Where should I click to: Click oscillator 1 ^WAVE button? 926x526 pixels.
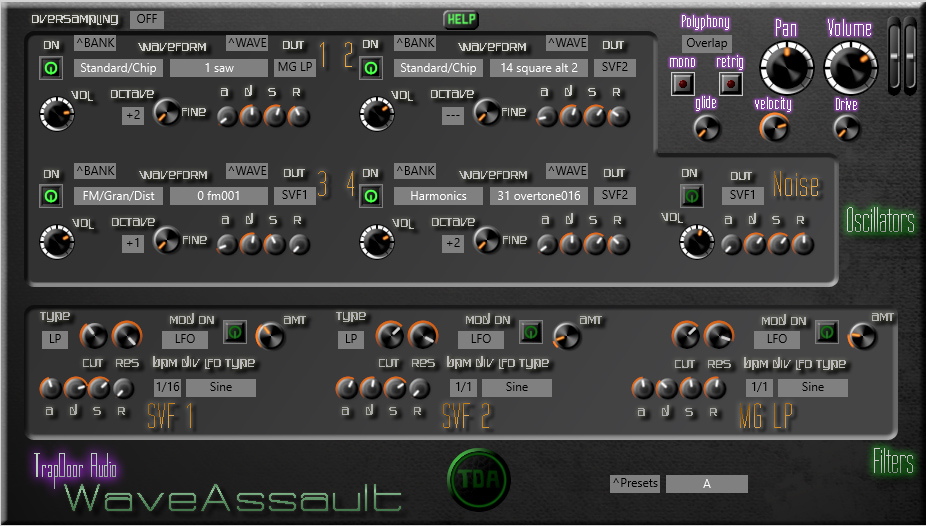(247, 43)
